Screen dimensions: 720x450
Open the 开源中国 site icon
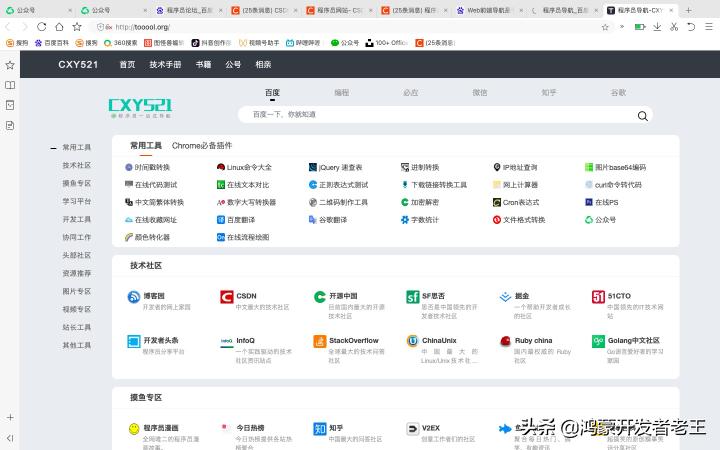(320, 297)
